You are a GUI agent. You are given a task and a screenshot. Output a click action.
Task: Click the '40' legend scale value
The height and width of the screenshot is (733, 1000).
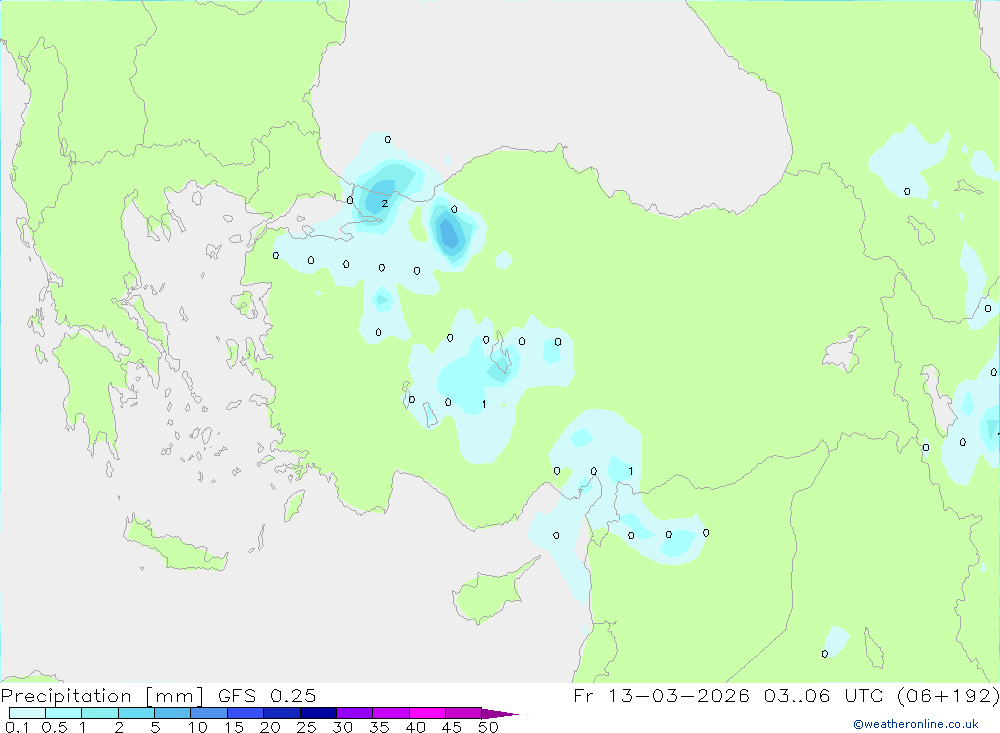[x=415, y=727]
